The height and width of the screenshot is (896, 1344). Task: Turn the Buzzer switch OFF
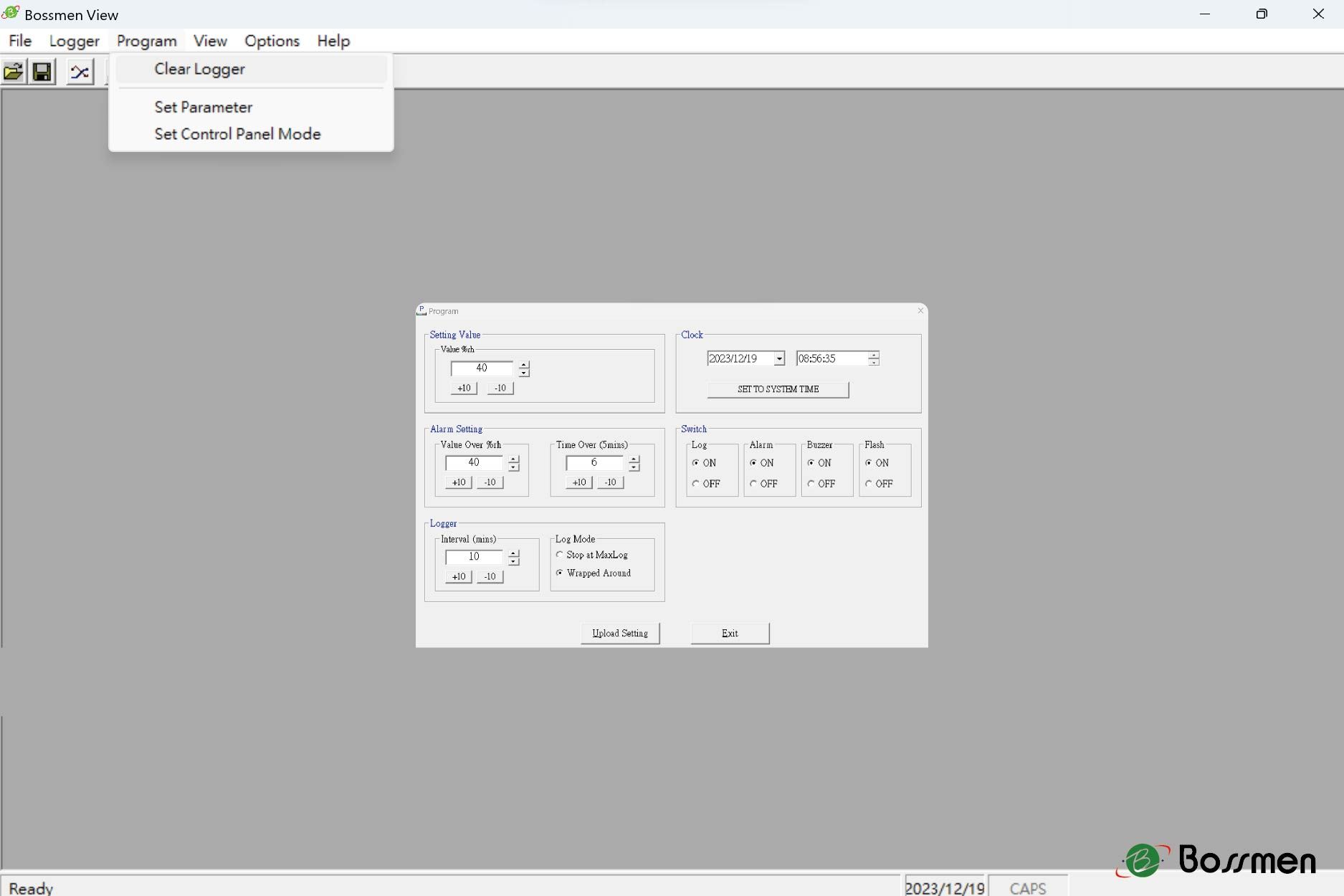[x=811, y=484]
